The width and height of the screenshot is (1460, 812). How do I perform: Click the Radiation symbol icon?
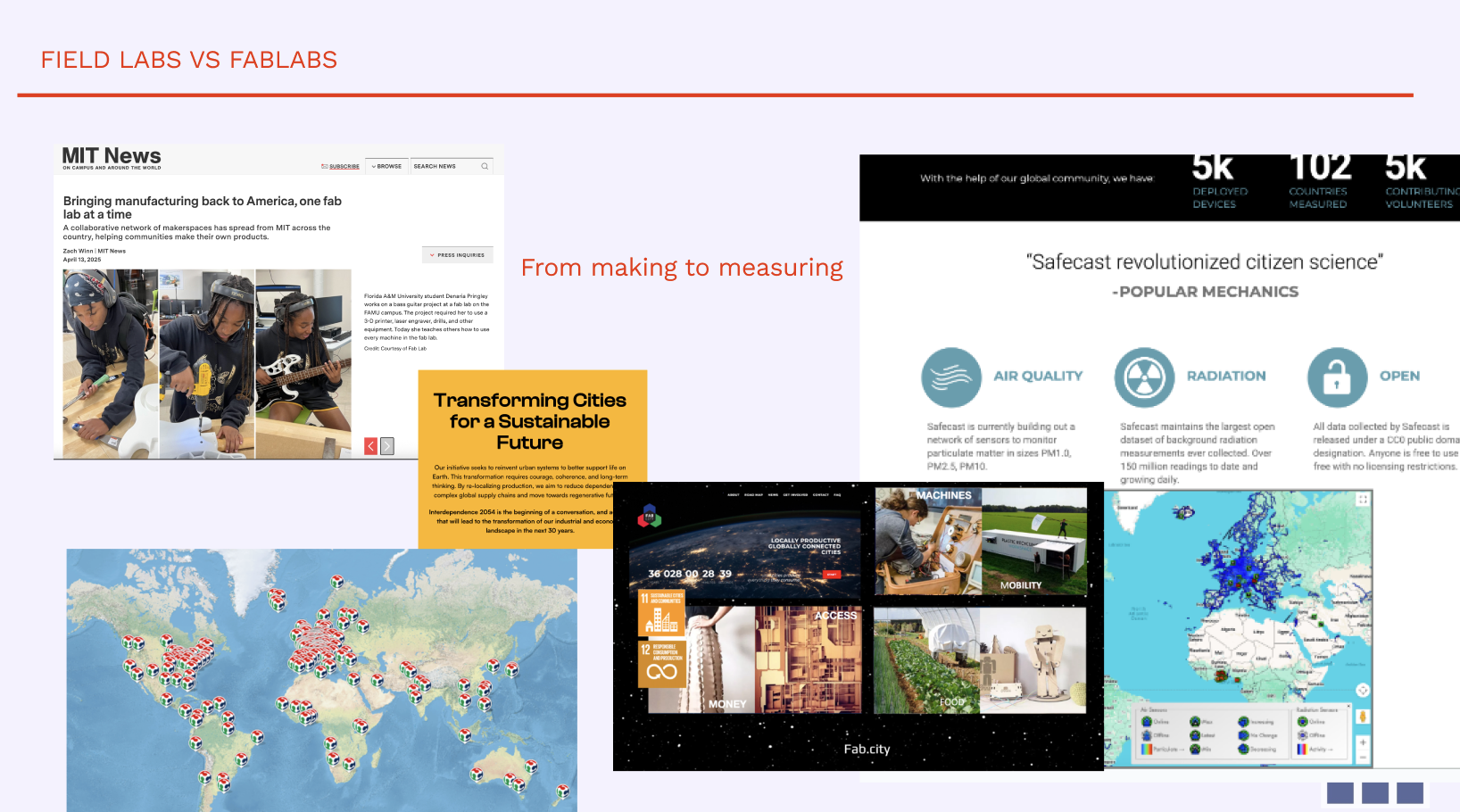[x=1144, y=377]
